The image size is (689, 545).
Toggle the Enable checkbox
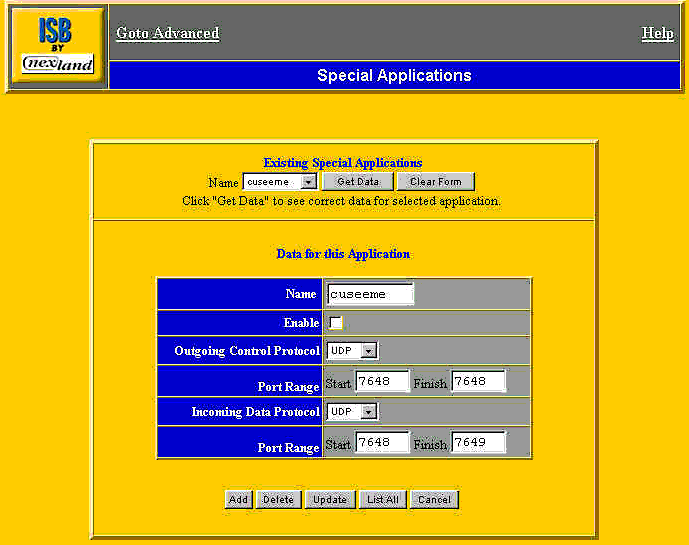point(336,323)
